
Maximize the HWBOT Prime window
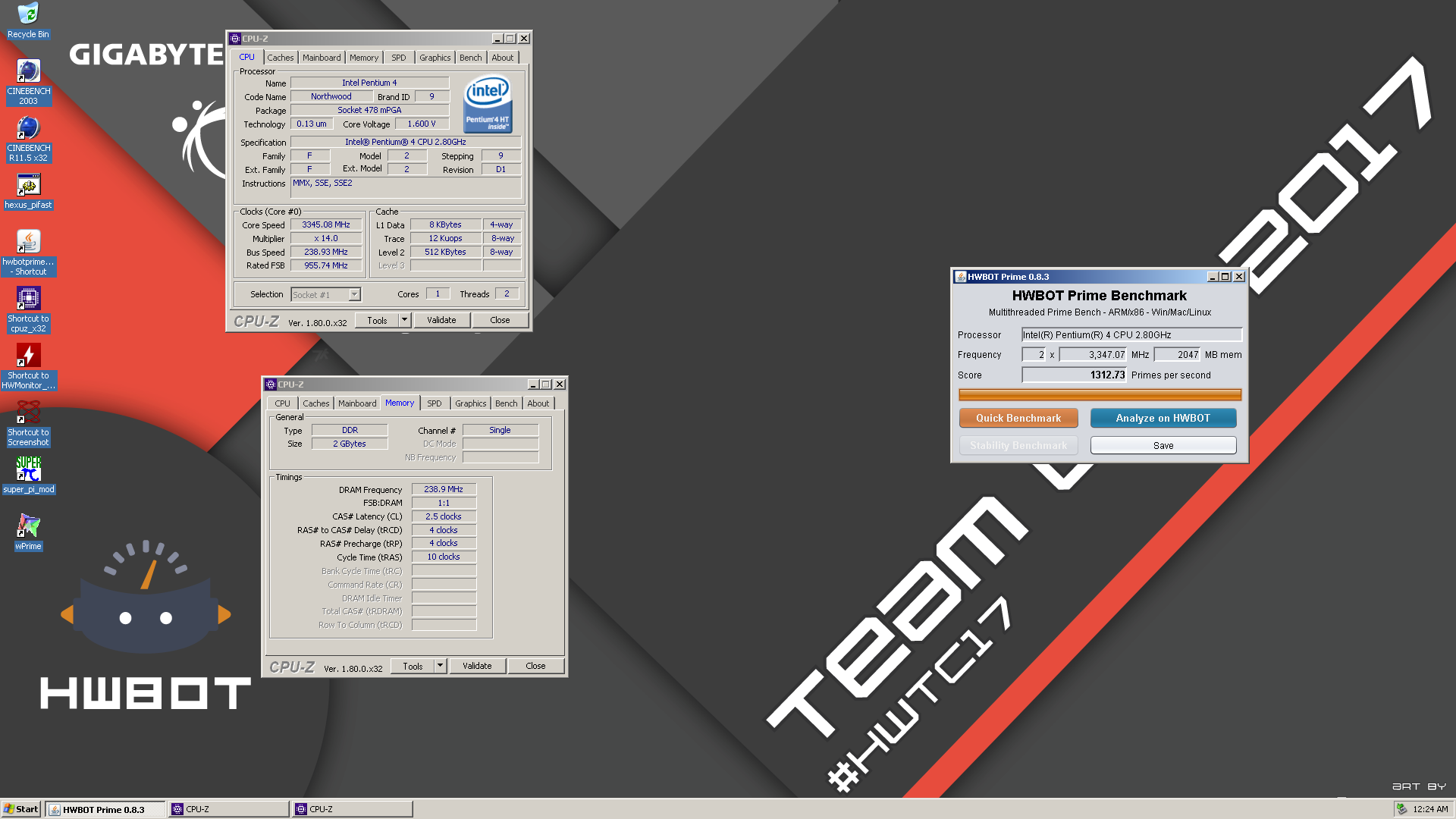(1225, 277)
